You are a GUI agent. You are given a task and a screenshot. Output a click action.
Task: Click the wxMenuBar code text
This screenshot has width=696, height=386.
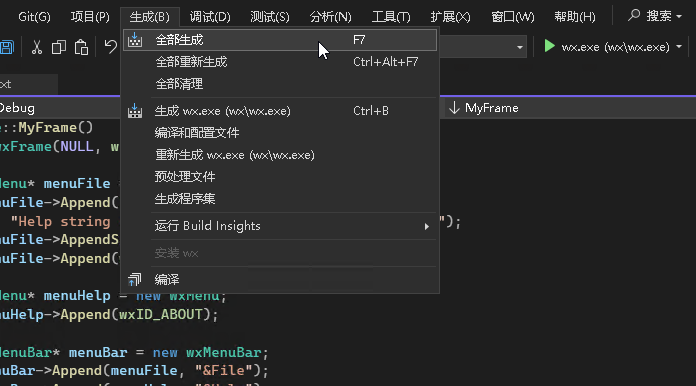(x=223, y=353)
